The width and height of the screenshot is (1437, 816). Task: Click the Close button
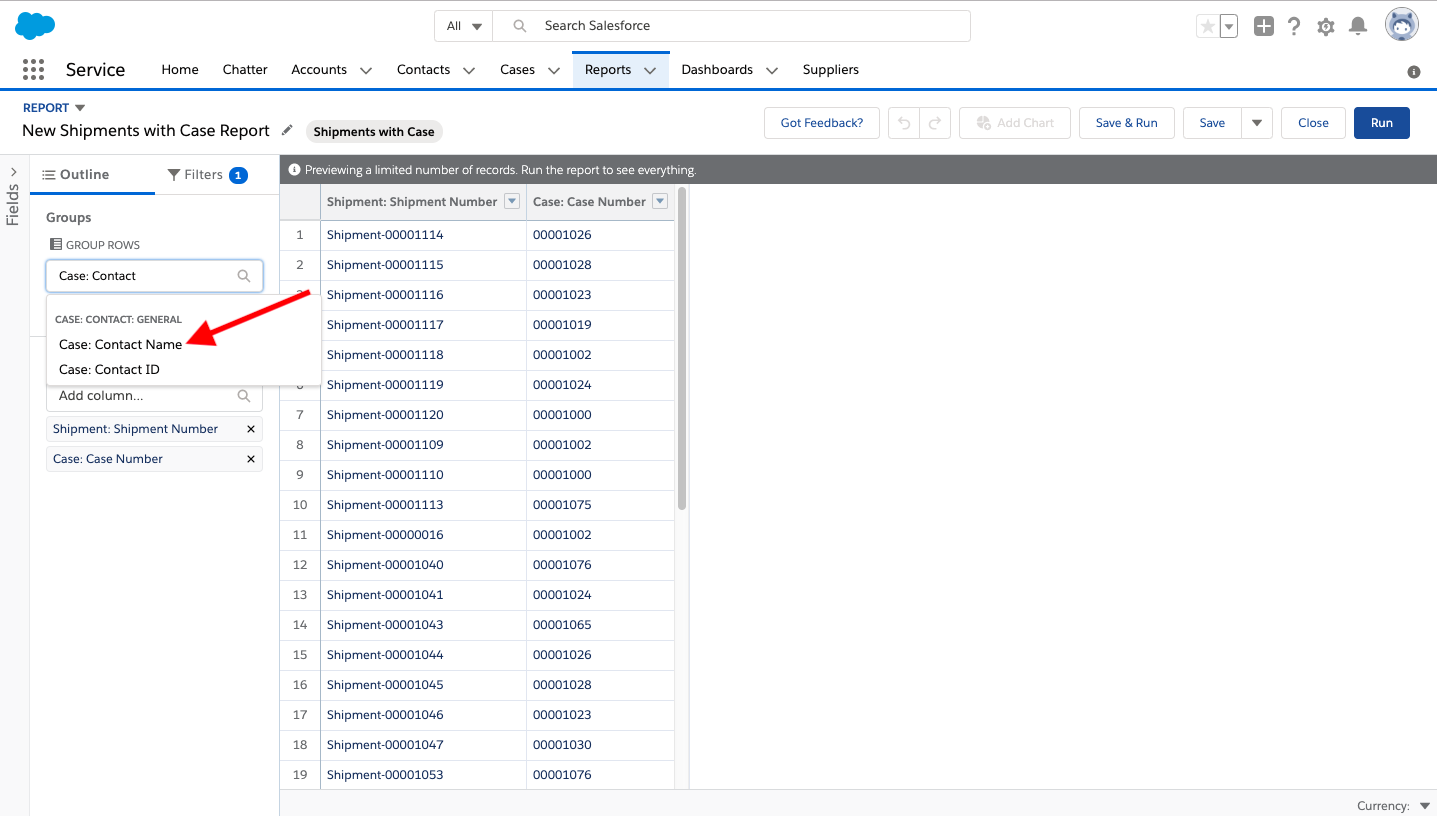[x=1313, y=123]
